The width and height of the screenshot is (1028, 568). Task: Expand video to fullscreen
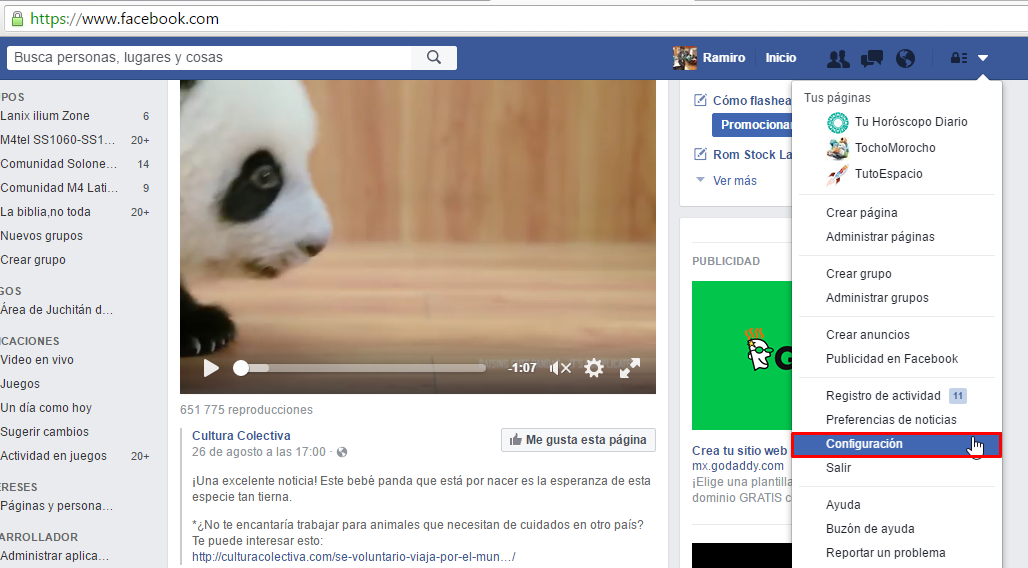click(629, 368)
